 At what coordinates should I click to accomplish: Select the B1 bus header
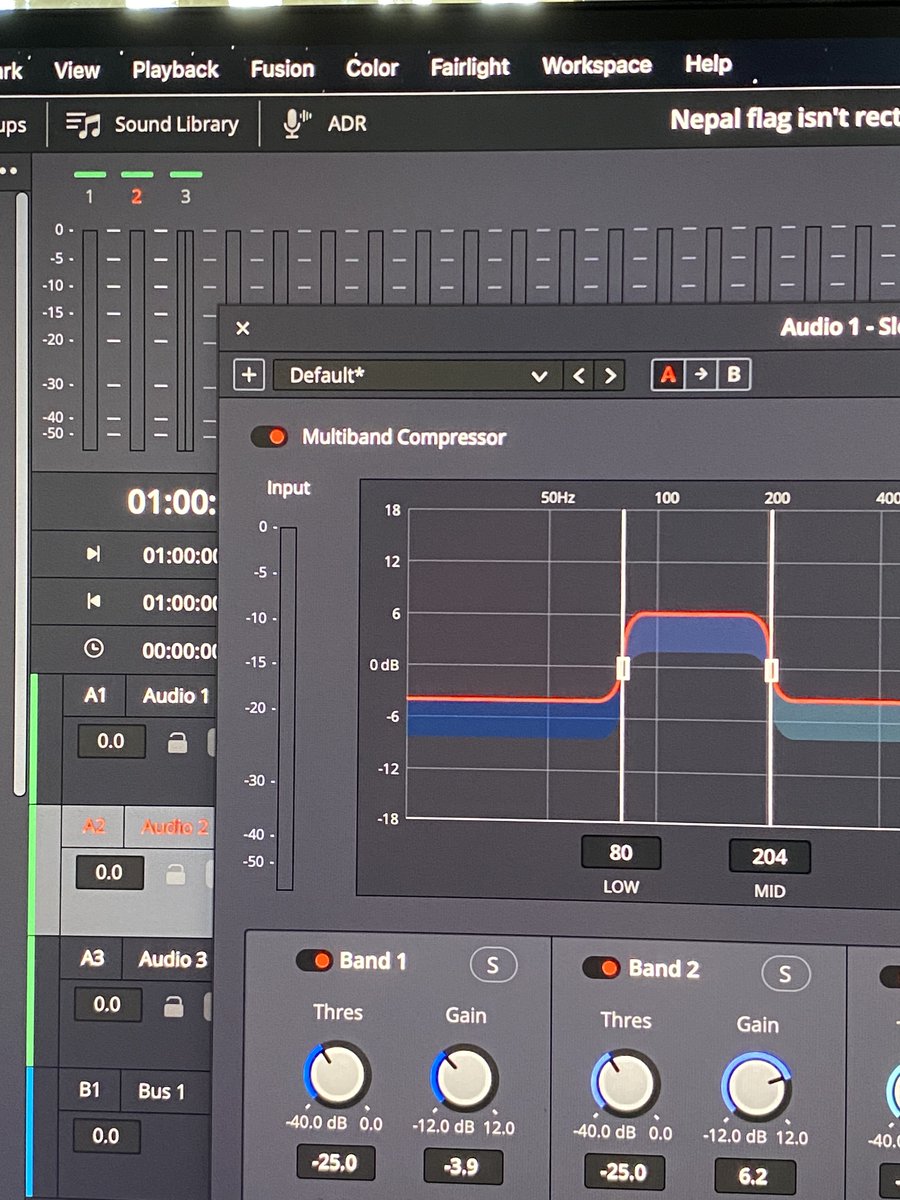pyautogui.click(x=90, y=1089)
